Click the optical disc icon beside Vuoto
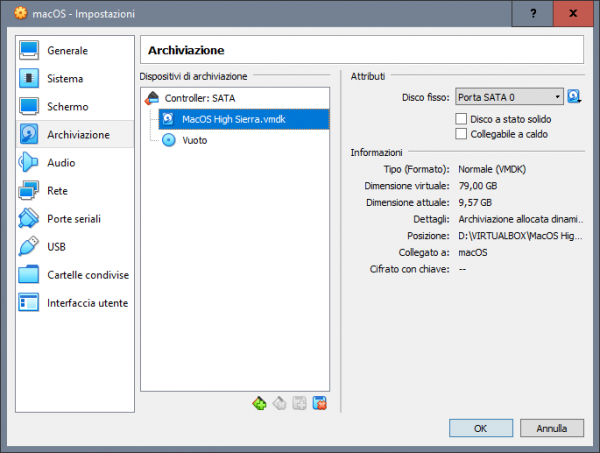Viewport: 600px width, 453px height. (x=169, y=140)
